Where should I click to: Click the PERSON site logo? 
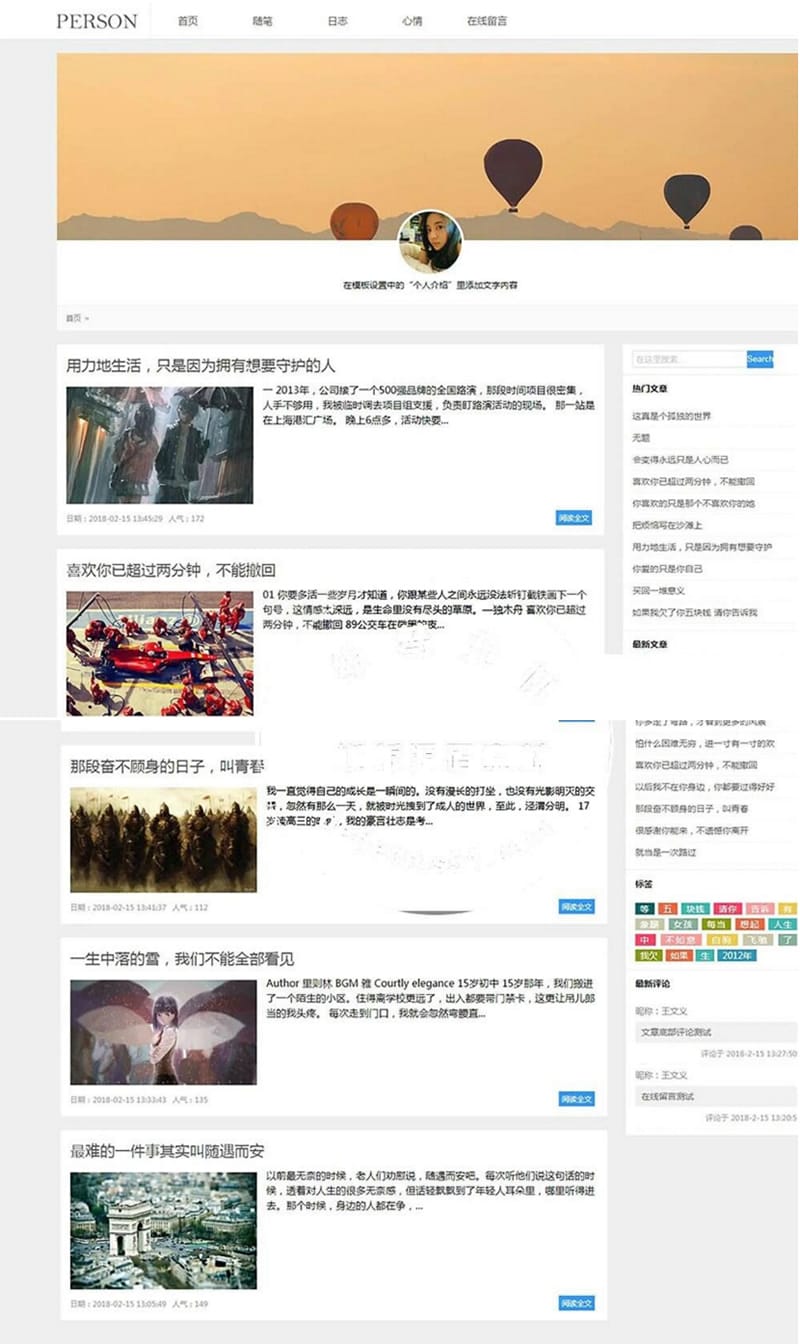(95, 19)
